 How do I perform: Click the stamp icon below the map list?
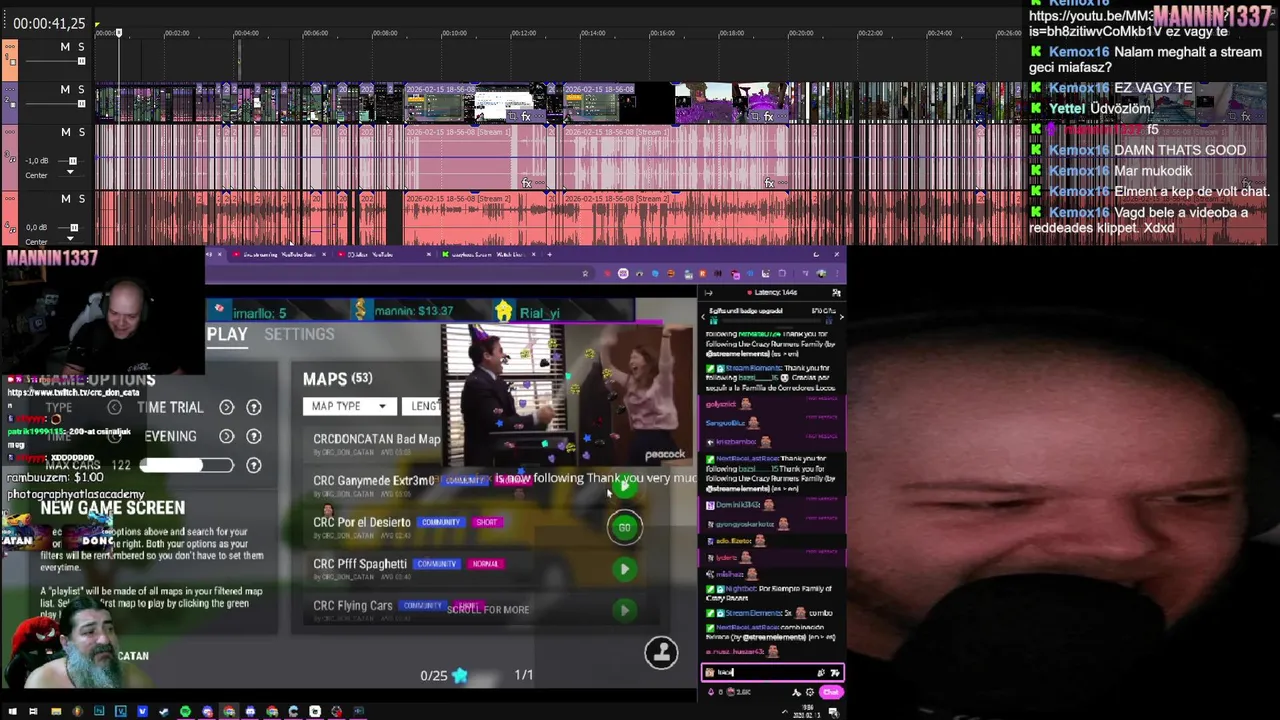coord(661,652)
